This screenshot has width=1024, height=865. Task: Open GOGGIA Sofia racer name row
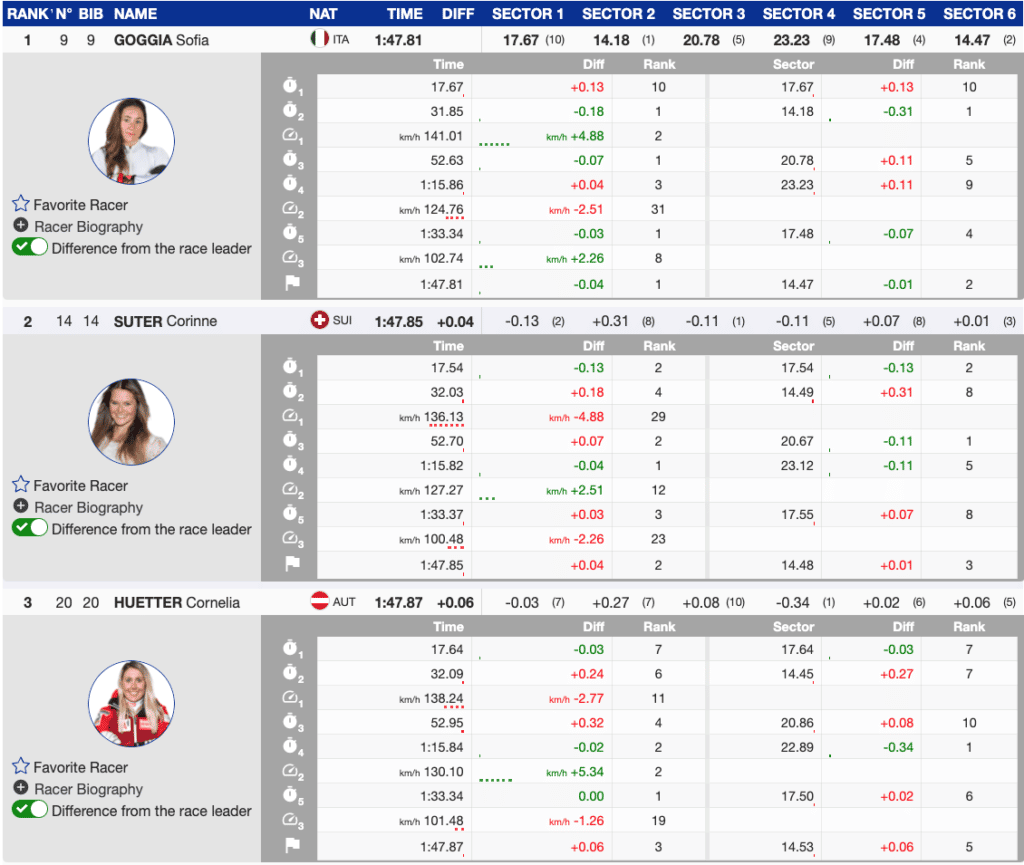click(x=161, y=40)
